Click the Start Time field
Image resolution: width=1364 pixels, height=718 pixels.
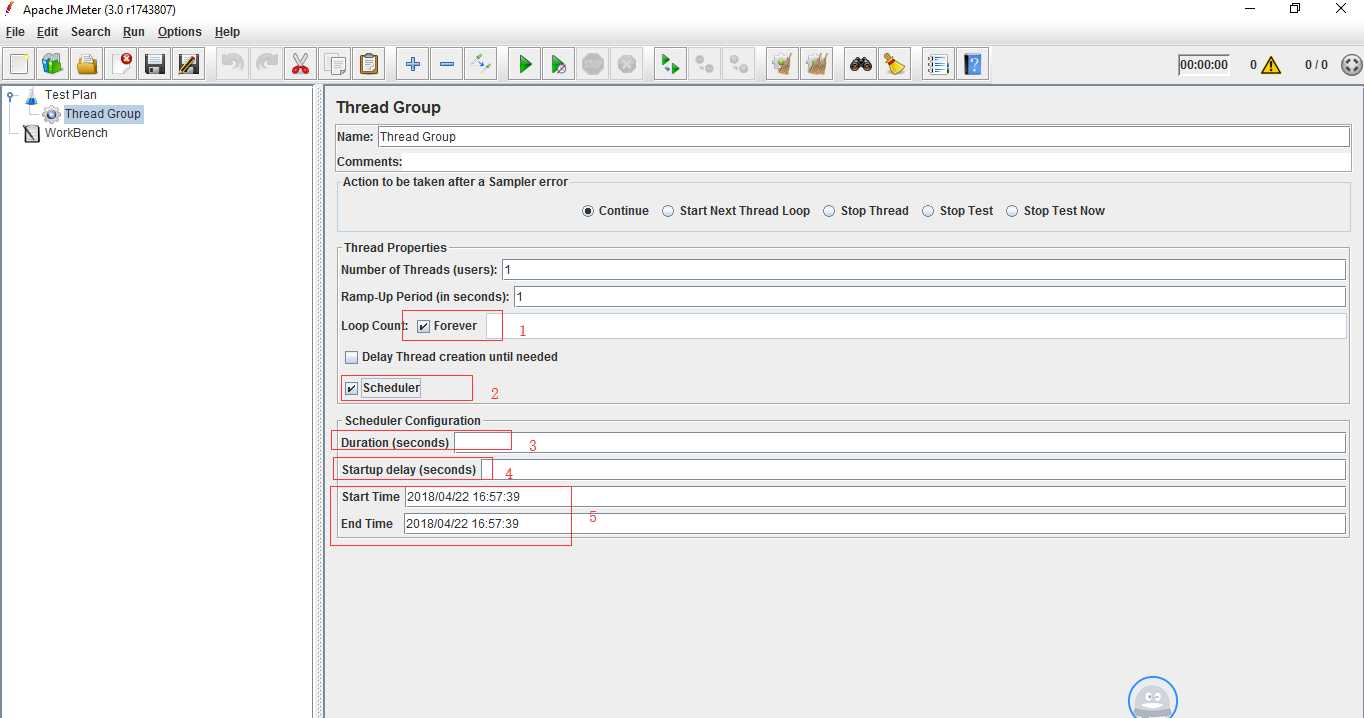[x=875, y=497]
